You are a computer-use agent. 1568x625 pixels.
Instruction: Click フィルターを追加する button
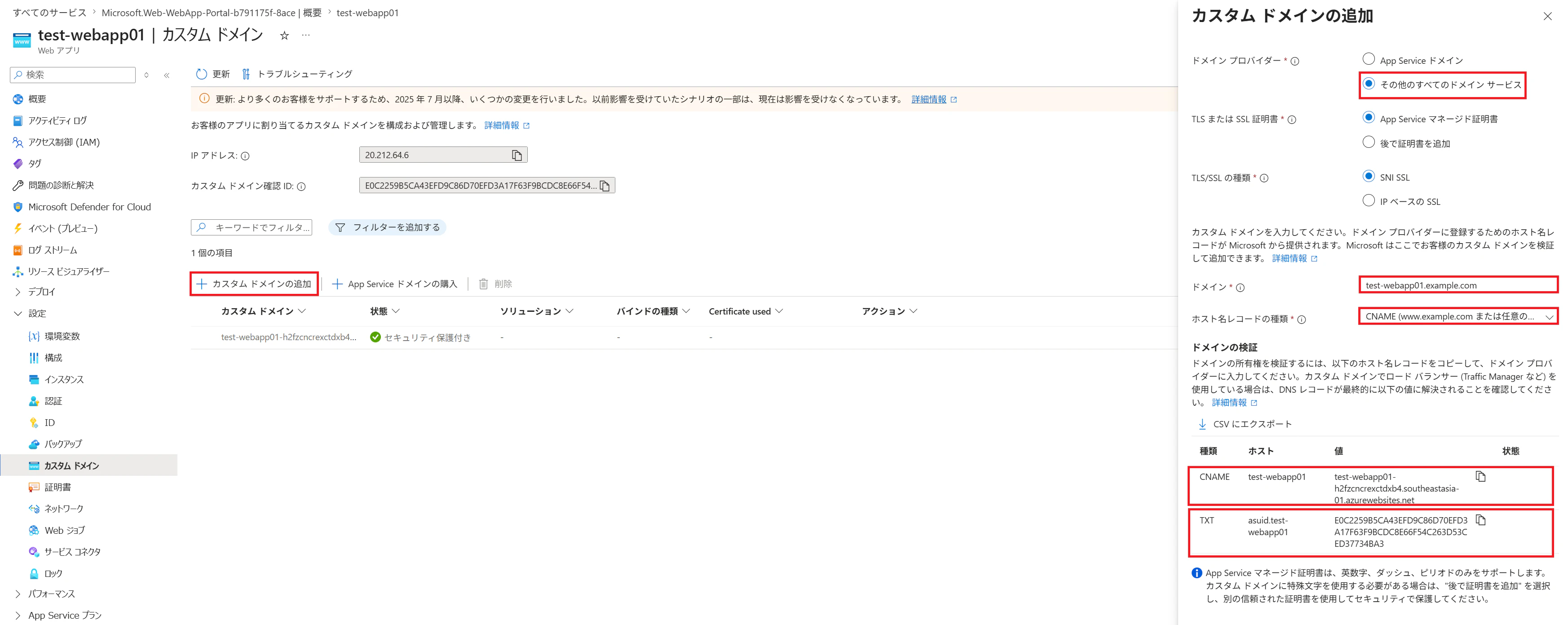pyautogui.click(x=388, y=228)
